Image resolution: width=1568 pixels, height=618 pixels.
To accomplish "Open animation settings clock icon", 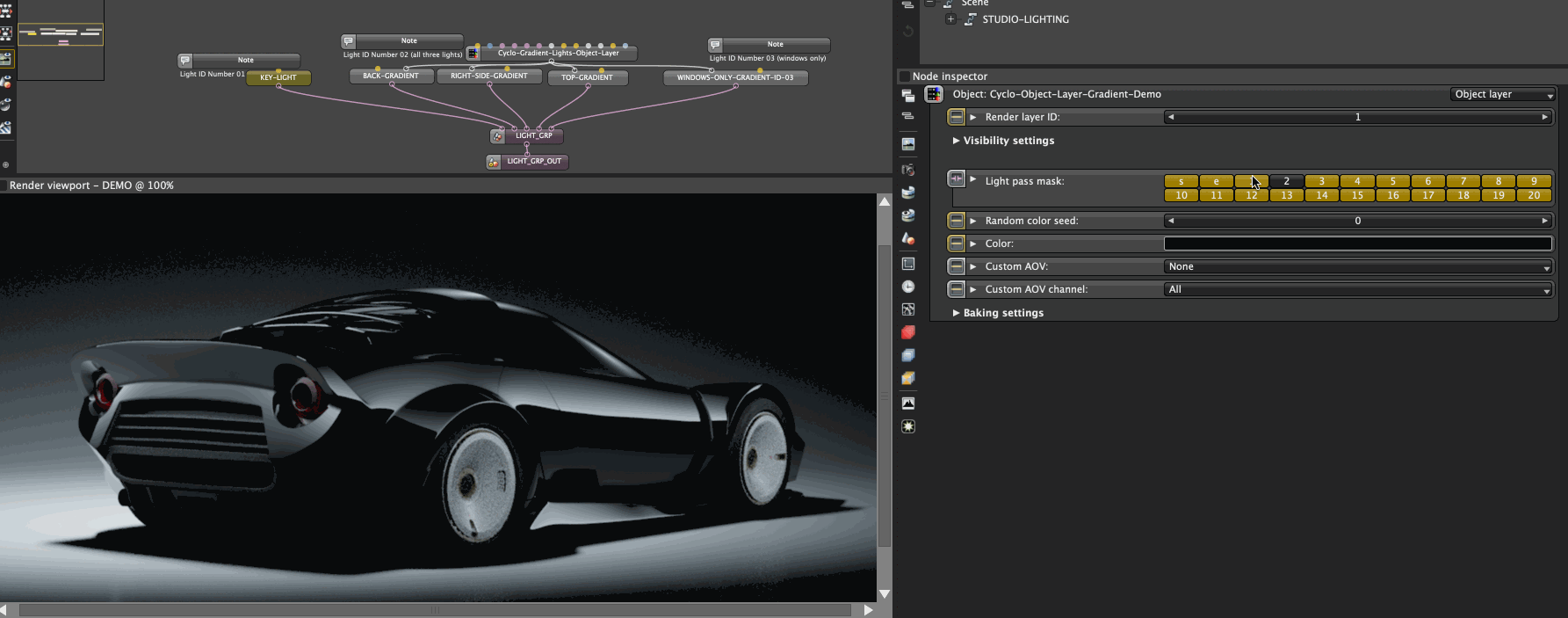I will point(908,287).
